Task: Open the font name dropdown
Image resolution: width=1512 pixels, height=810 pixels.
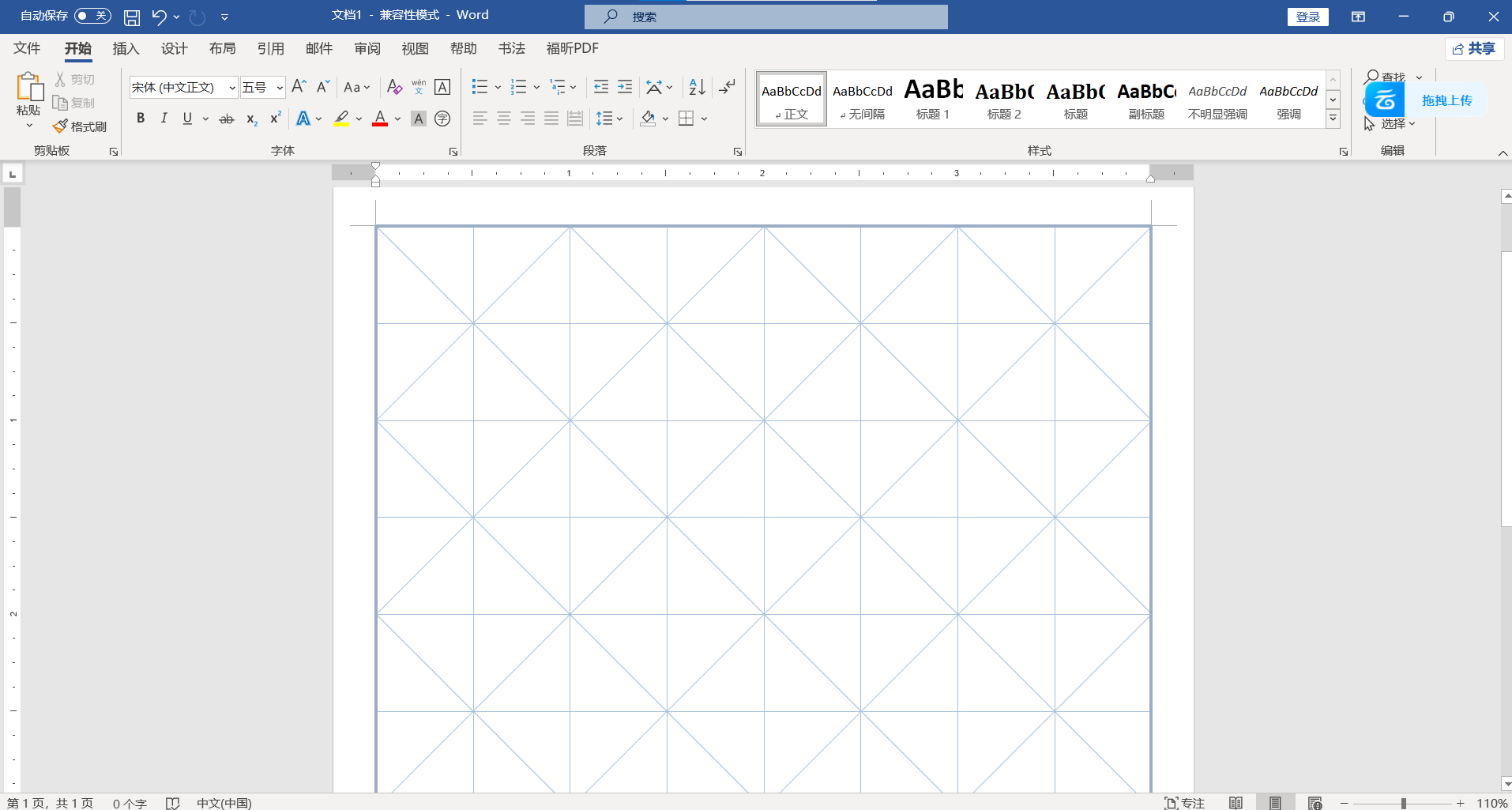Action: (x=232, y=88)
